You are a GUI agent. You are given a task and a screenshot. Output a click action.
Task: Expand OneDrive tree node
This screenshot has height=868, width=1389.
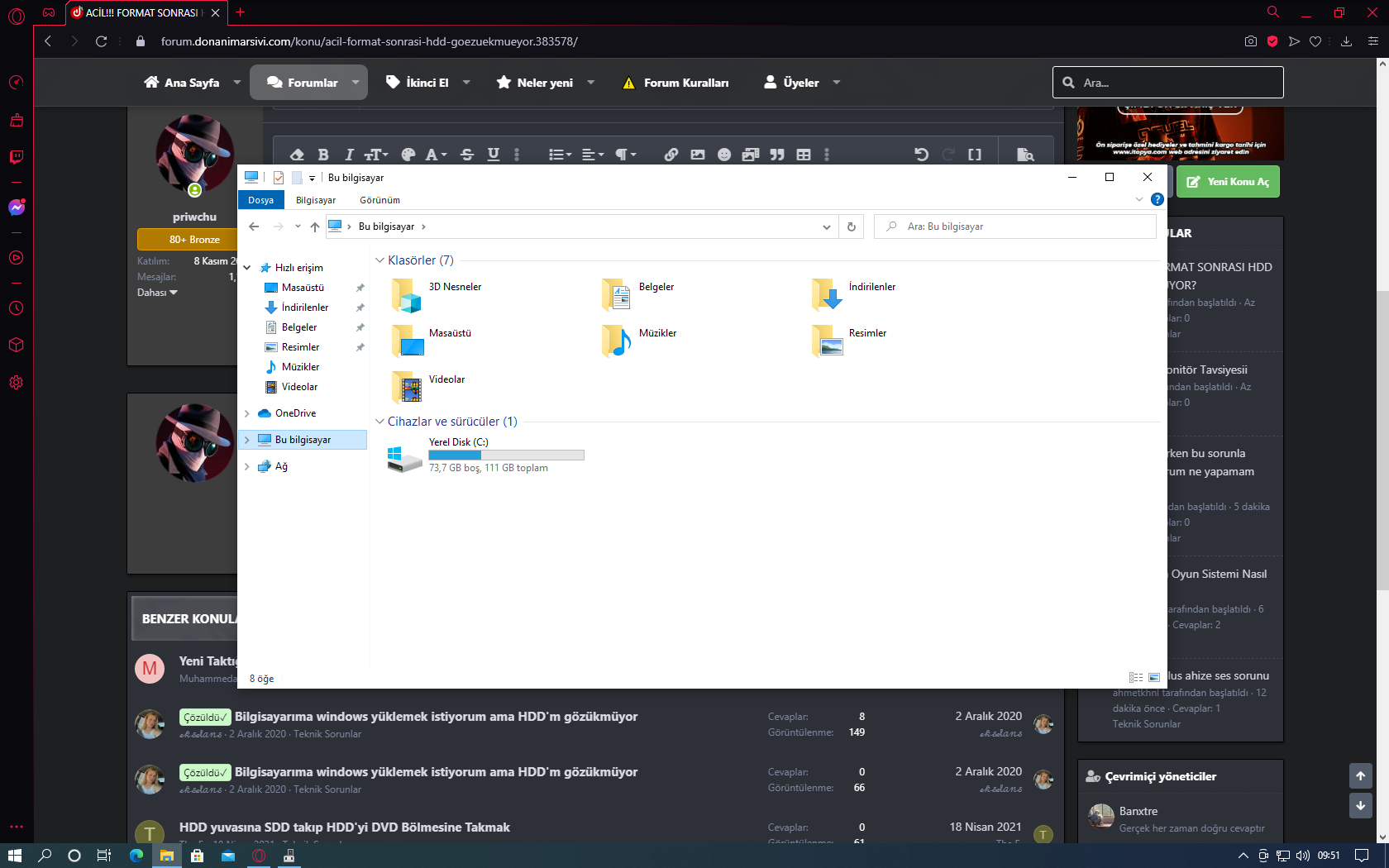click(246, 413)
